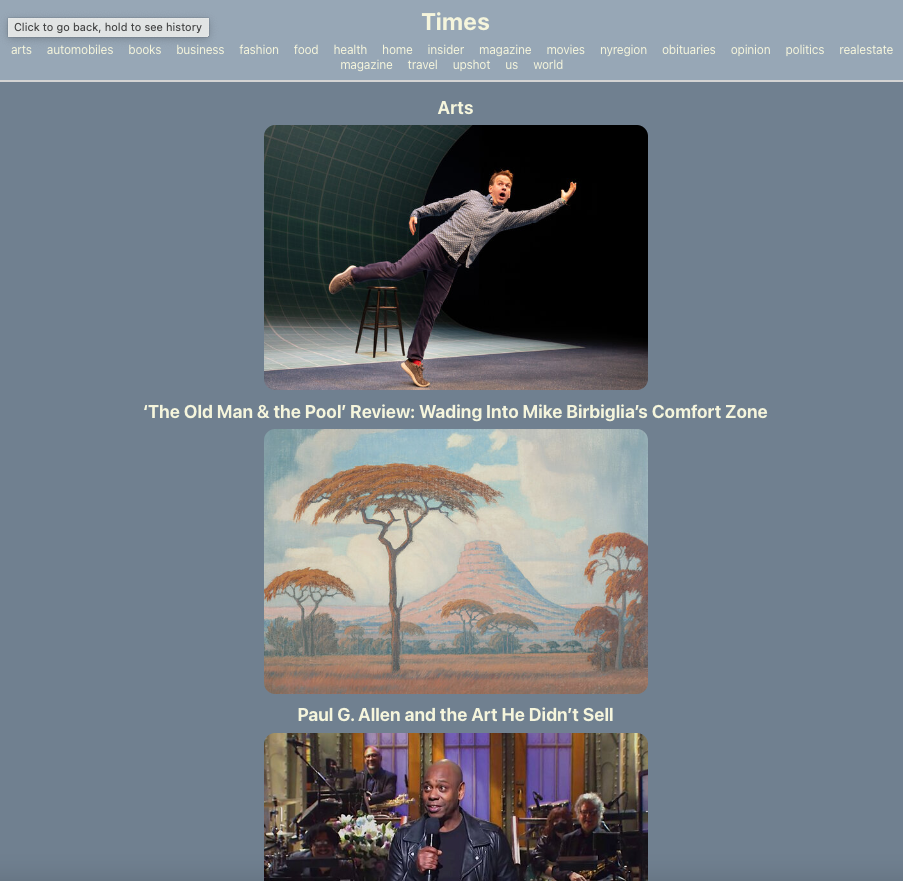
Task: Open the realestate section
Action: [x=865, y=50]
